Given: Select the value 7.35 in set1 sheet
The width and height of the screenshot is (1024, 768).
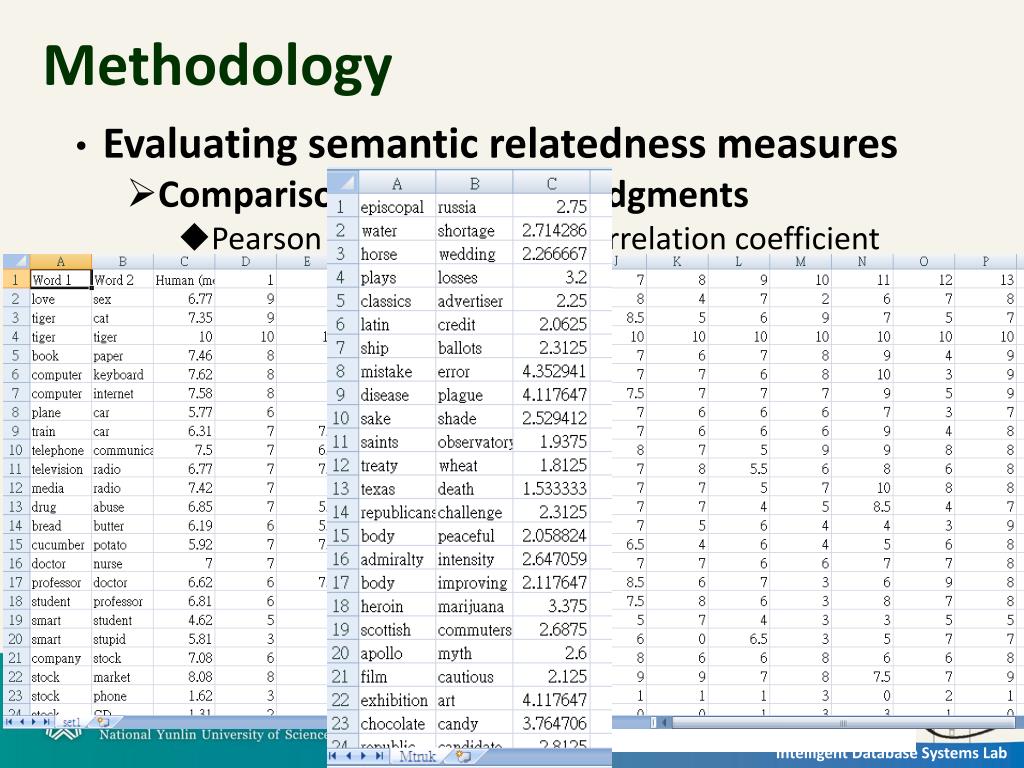Looking at the screenshot, I should point(184,317).
